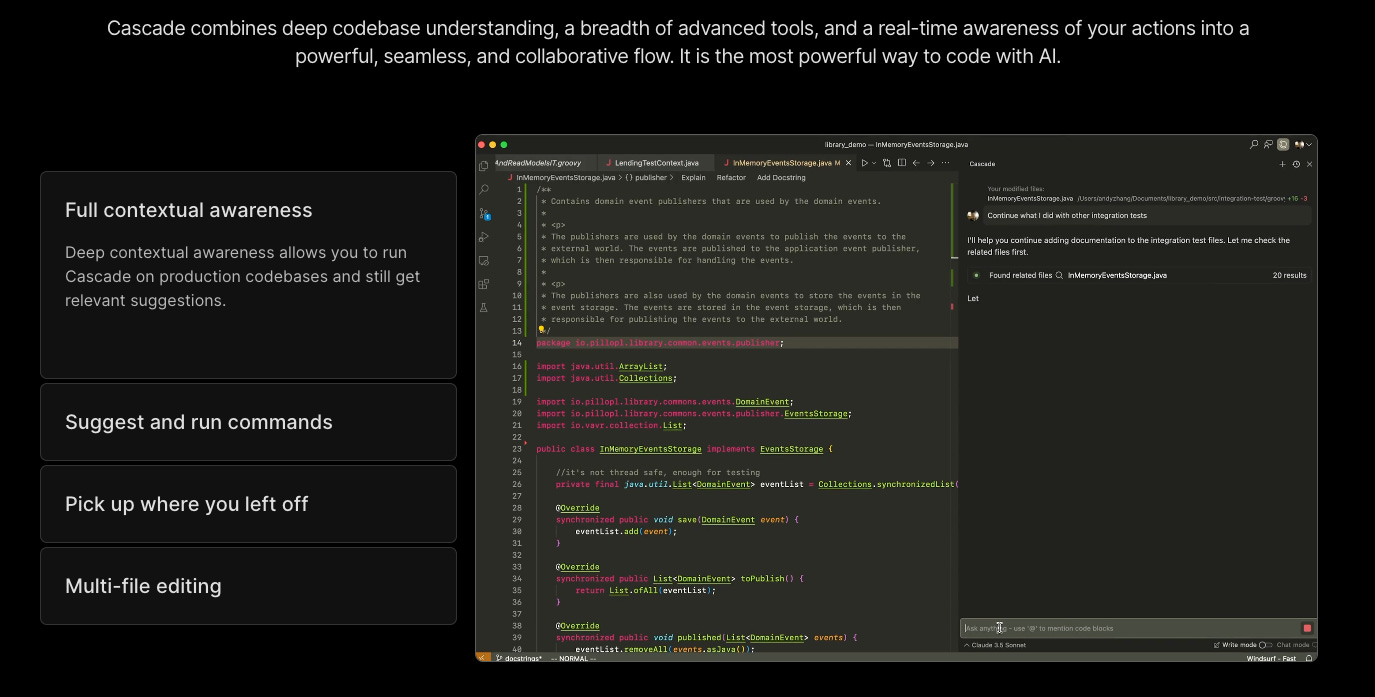Image resolution: width=1375 pixels, height=697 pixels.
Task: Open the Explorer icon in the activity bar
Action: [x=484, y=165]
